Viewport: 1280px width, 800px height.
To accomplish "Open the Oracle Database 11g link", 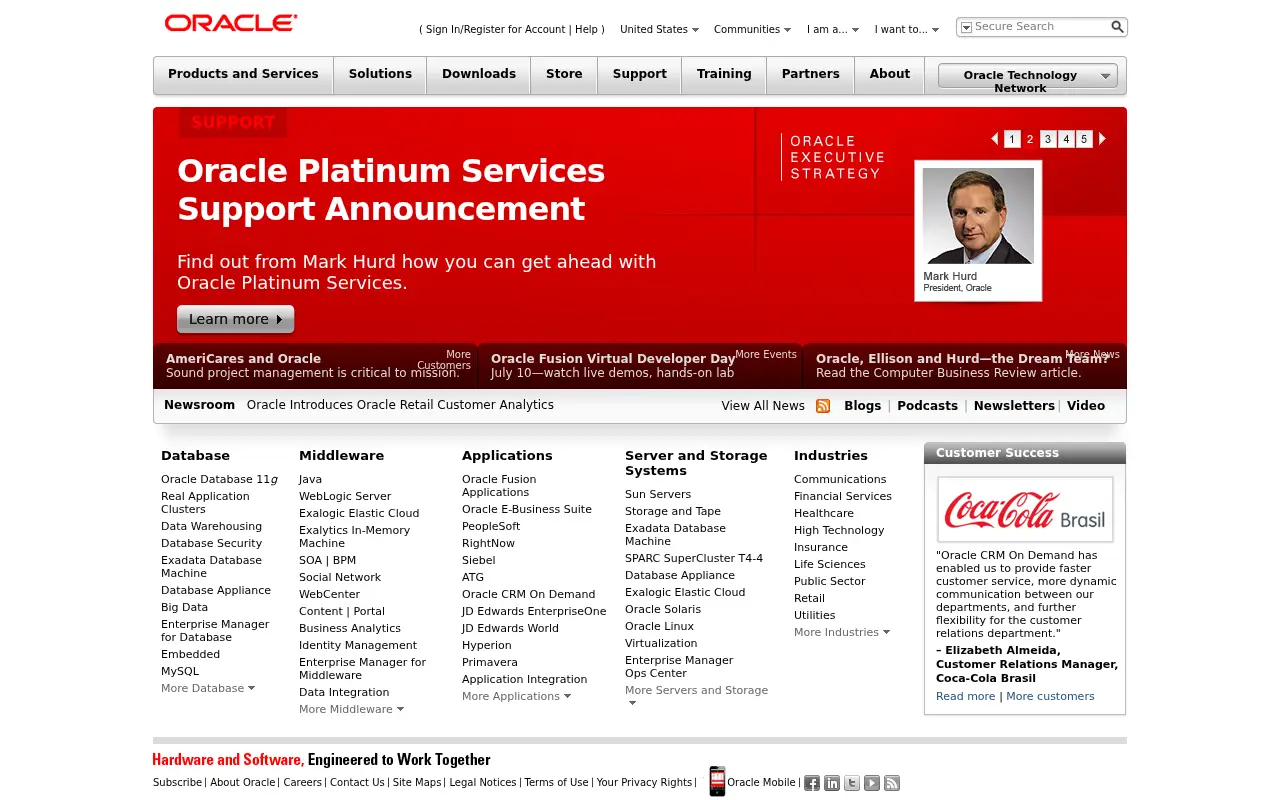I will [x=219, y=479].
